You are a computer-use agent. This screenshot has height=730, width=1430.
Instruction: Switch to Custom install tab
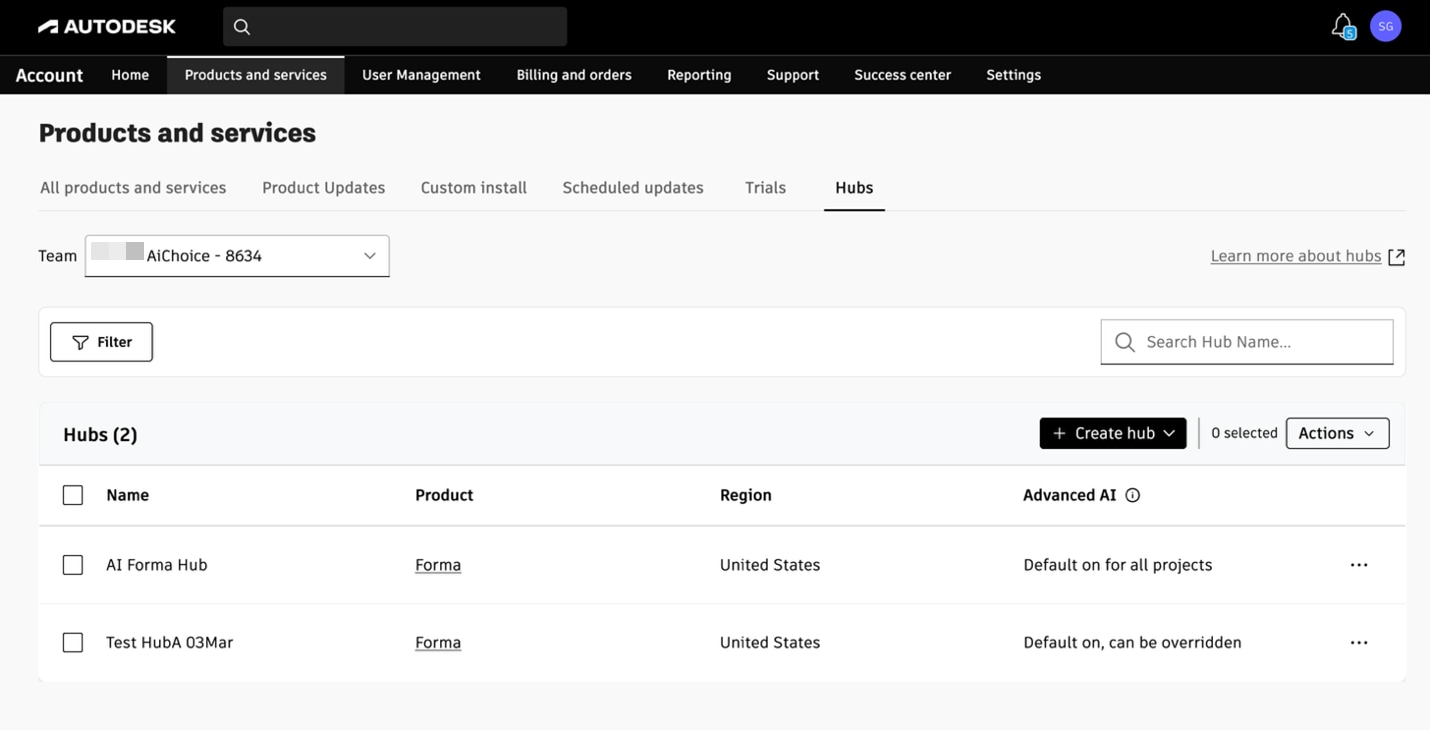point(474,188)
